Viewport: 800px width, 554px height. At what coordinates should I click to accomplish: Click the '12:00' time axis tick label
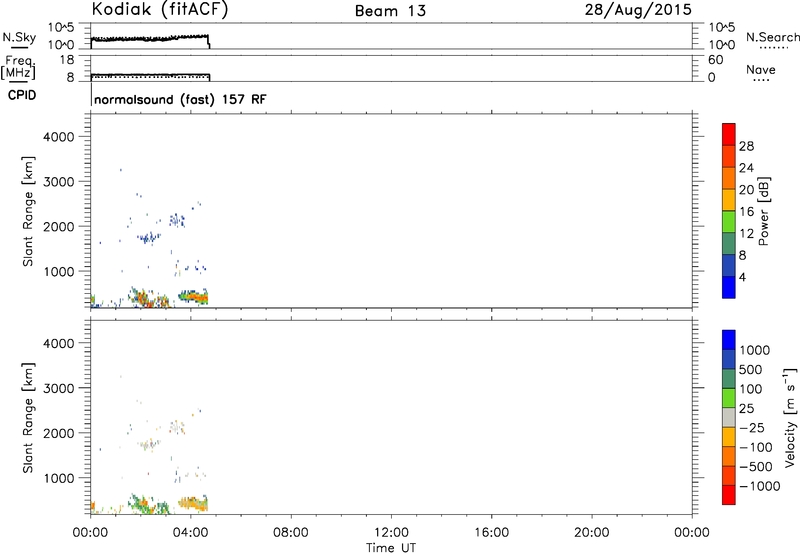point(391,533)
